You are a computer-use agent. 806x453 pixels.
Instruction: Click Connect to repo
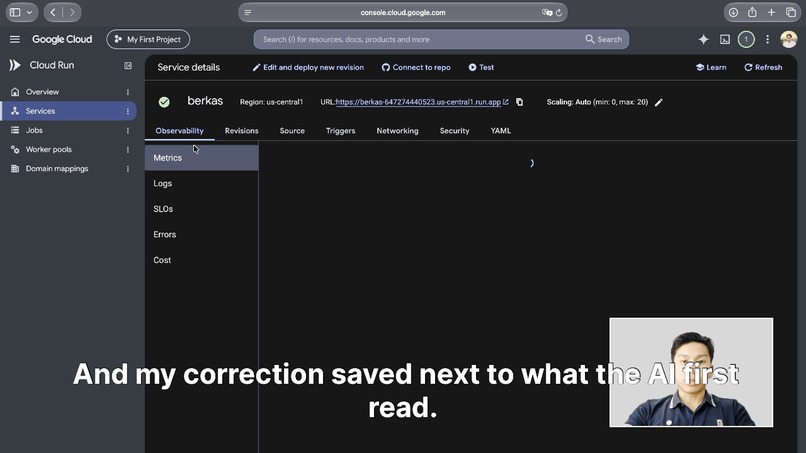[x=416, y=67]
